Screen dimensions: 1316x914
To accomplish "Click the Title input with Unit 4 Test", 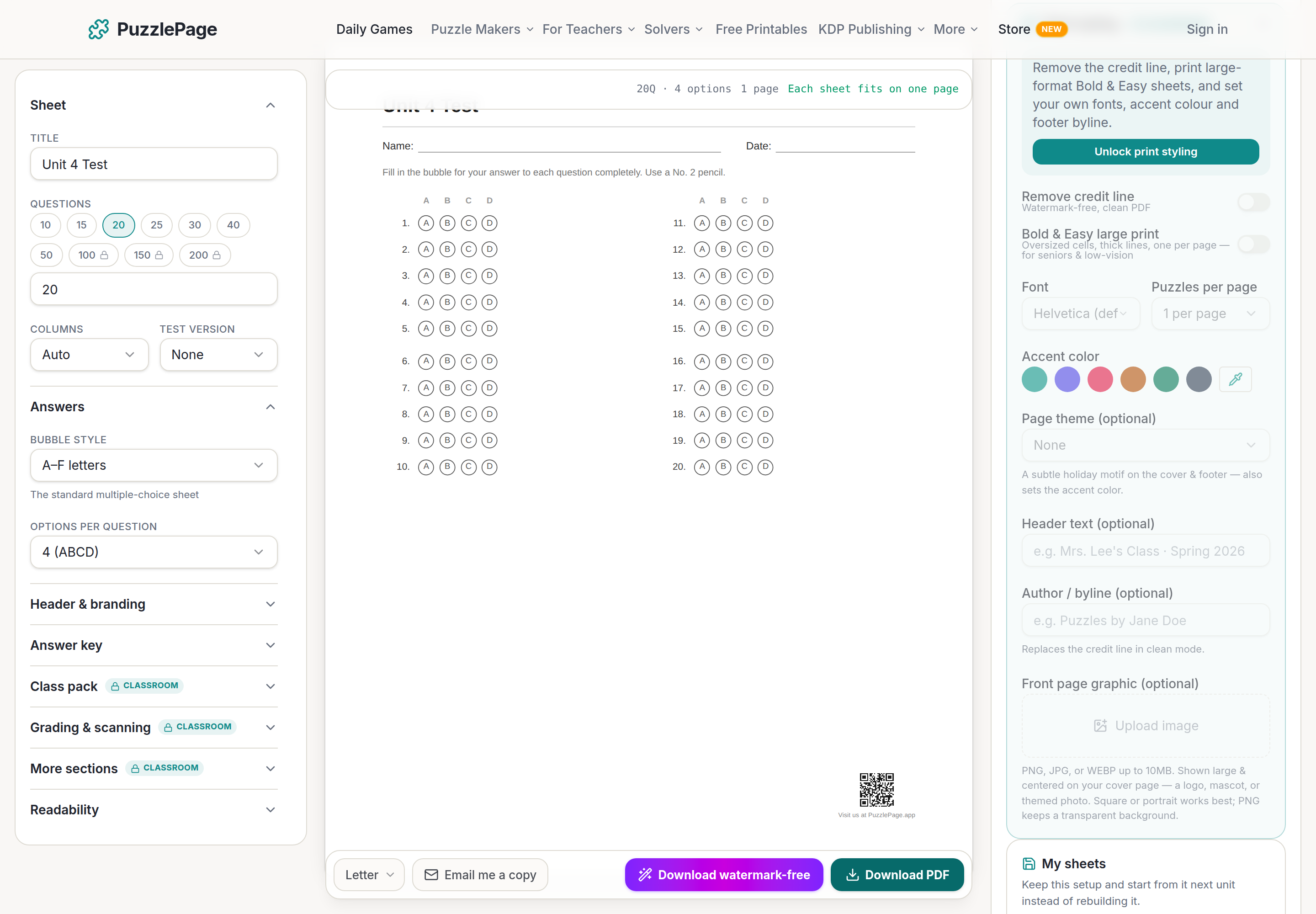I will pyautogui.click(x=154, y=165).
